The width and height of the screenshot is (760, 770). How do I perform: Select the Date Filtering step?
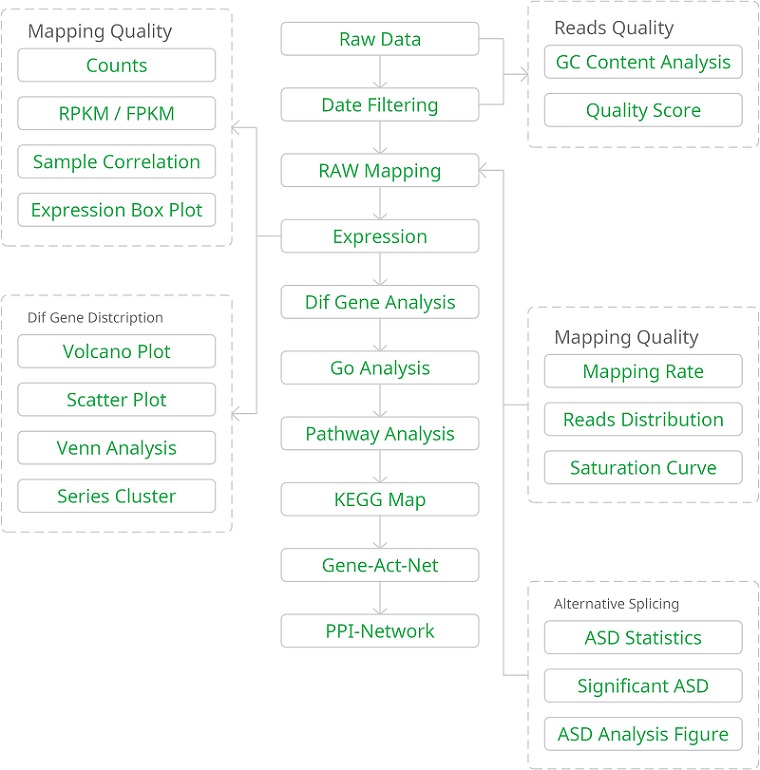coord(380,105)
